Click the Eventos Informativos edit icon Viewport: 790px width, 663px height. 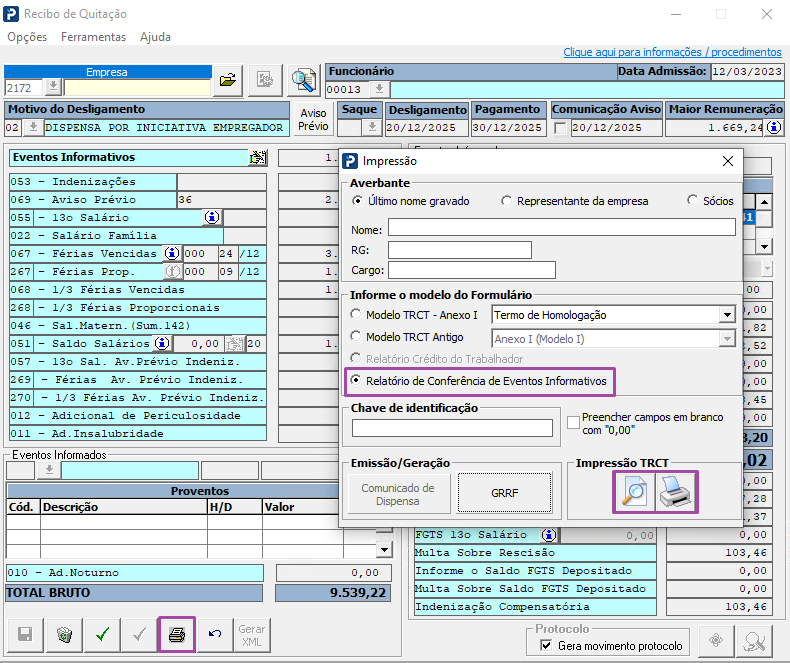click(258, 157)
